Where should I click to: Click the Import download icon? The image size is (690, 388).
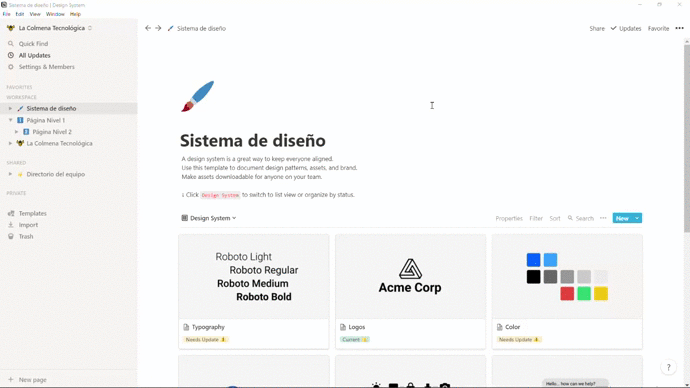(11, 225)
